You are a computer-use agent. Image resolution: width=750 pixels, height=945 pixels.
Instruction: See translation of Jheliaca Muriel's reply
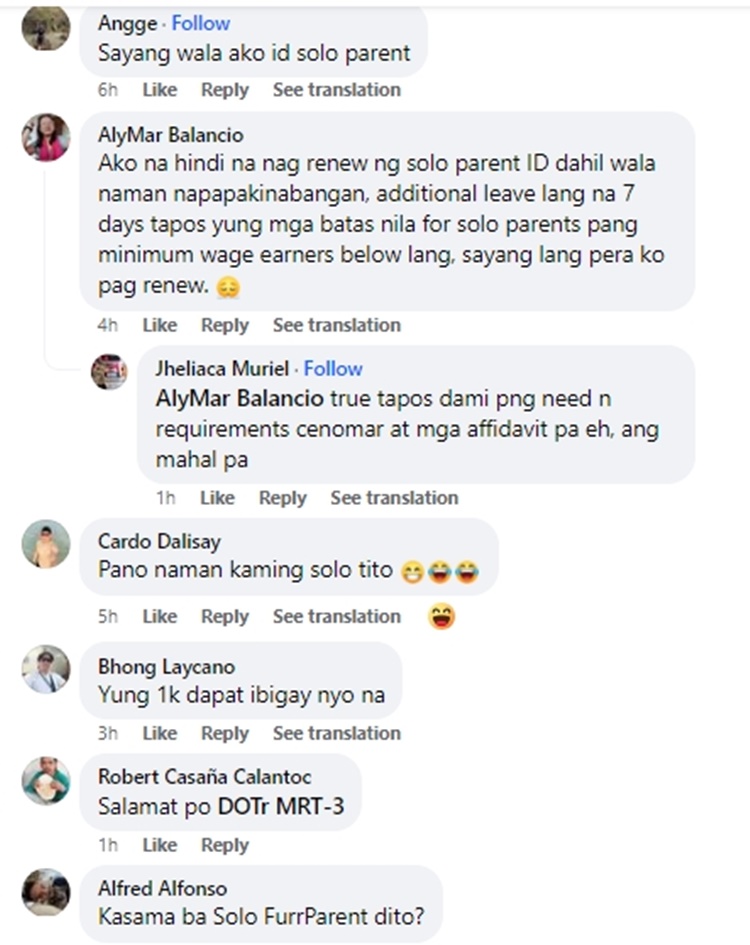pyautogui.click(x=394, y=498)
